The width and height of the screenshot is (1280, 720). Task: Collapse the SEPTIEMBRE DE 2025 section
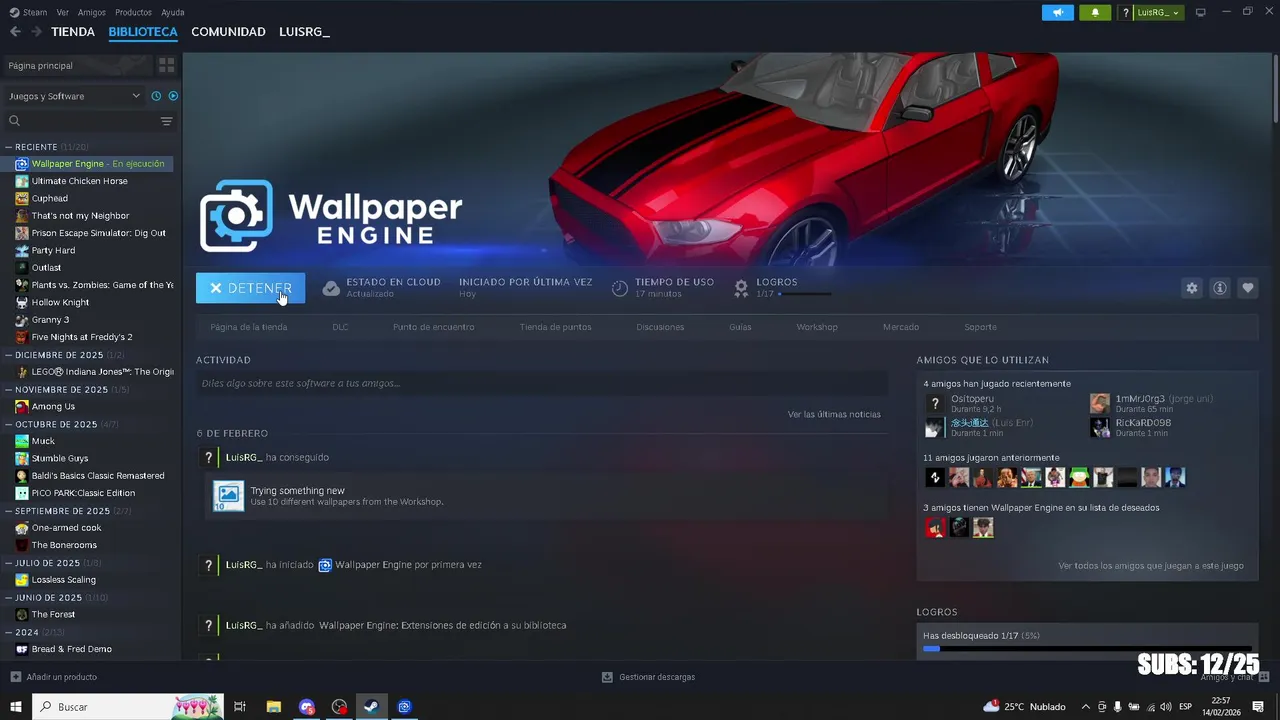point(9,511)
